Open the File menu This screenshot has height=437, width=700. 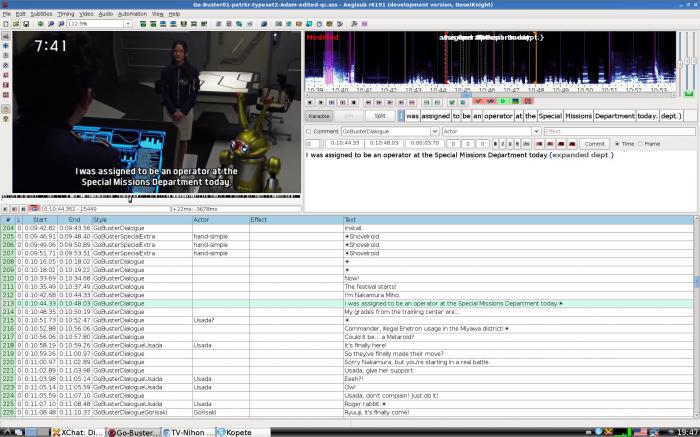6,14
